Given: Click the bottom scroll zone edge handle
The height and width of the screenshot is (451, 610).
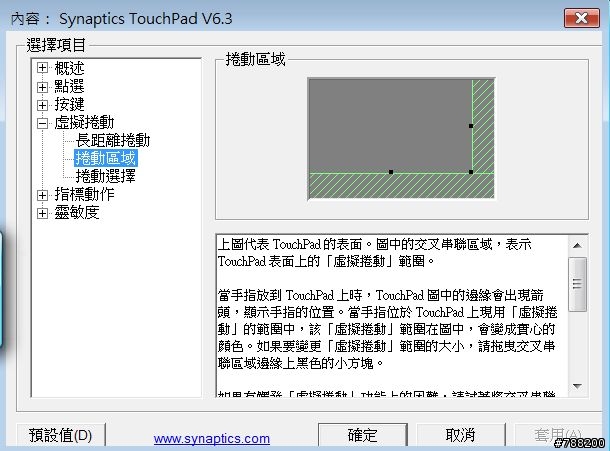Looking at the screenshot, I should (391, 172).
